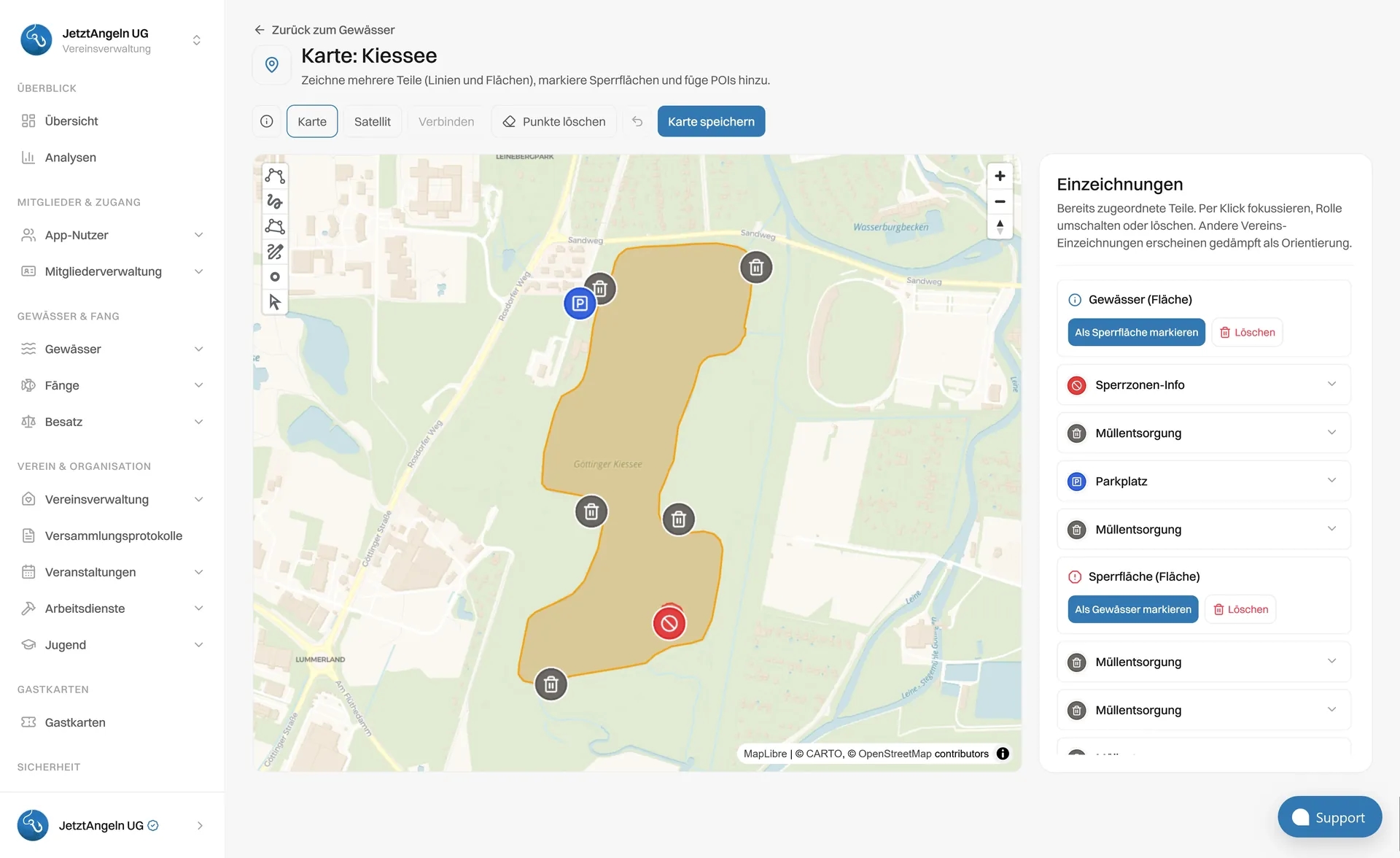Open JetztAngeln UG account menu at bottom
This screenshot has width=1400, height=858.
pyautogui.click(x=112, y=825)
